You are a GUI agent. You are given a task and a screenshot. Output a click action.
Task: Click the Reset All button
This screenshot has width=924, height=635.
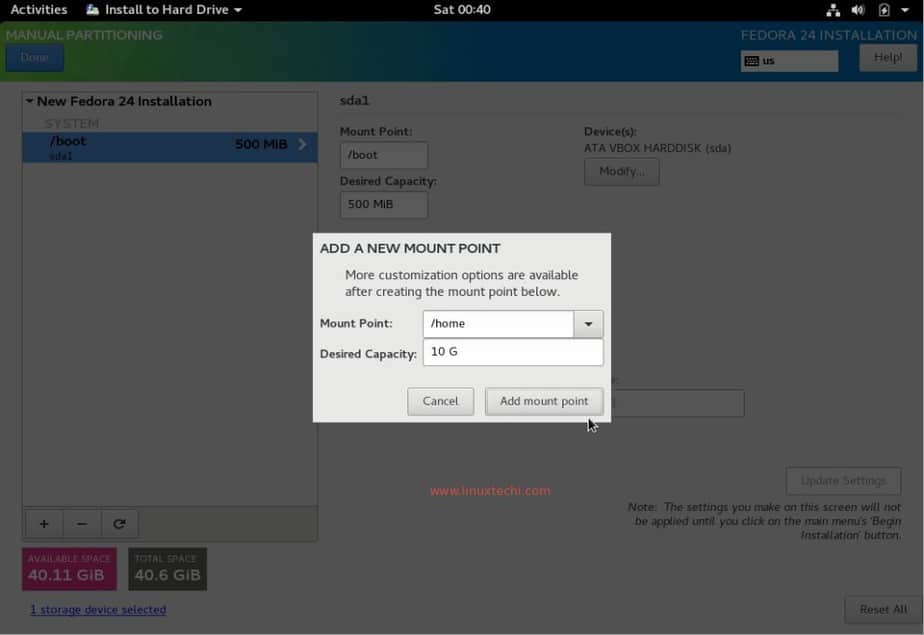click(883, 610)
